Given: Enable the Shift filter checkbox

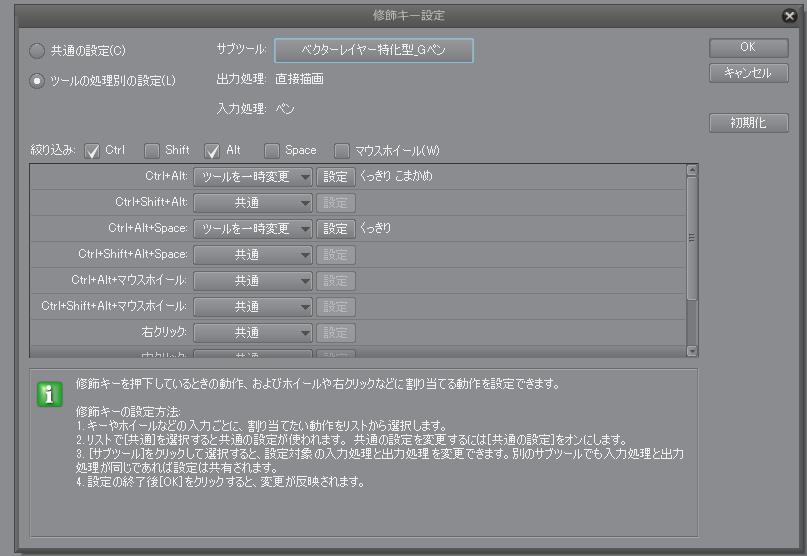Looking at the screenshot, I should pyautogui.click(x=152, y=151).
